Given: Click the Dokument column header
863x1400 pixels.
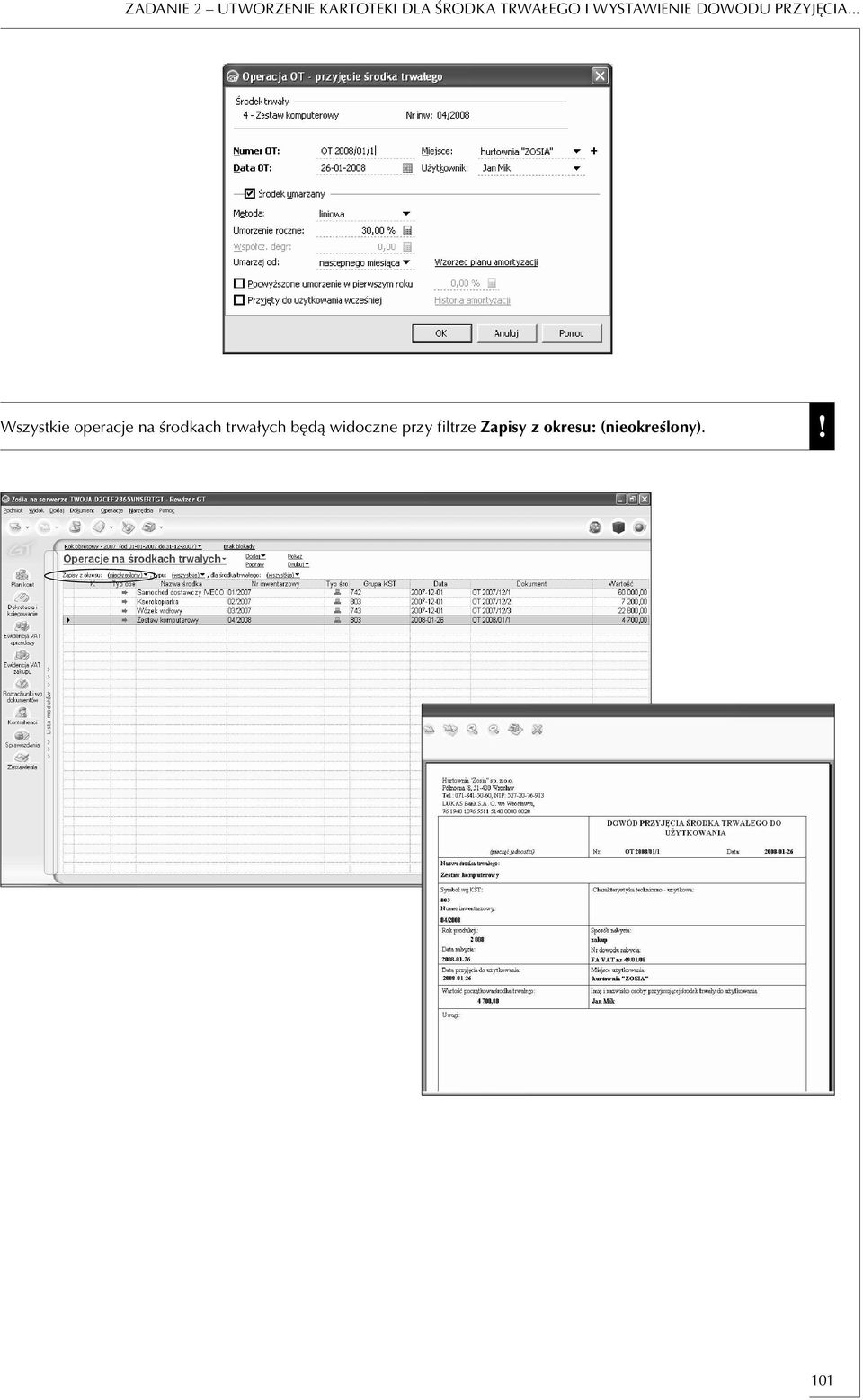Looking at the screenshot, I should 531,584.
